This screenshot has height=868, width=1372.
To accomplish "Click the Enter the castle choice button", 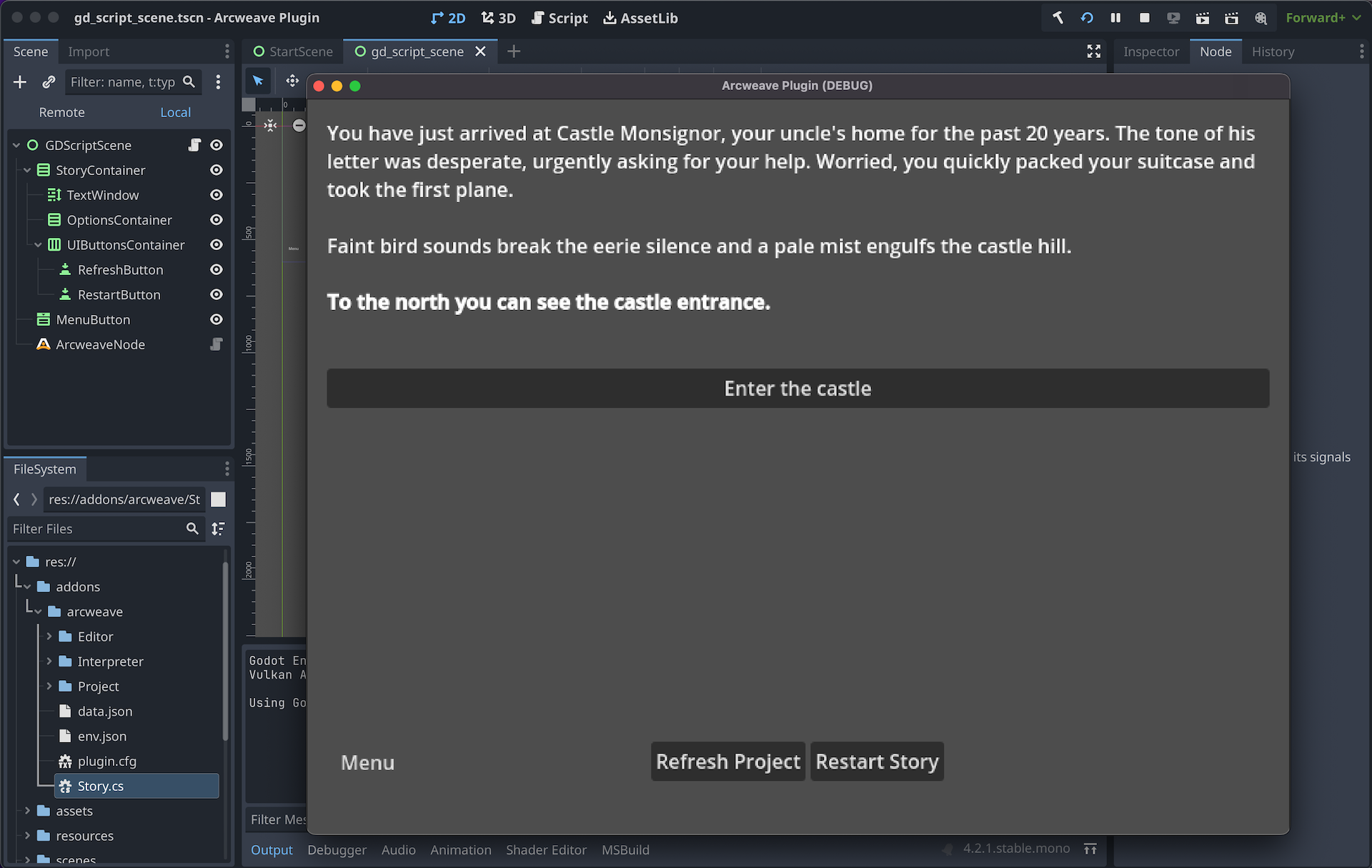I will [797, 388].
